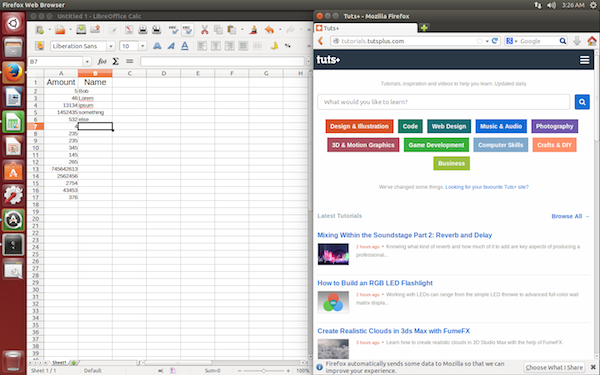Follow the Browse All link
The height and width of the screenshot is (375, 600).
570,216
